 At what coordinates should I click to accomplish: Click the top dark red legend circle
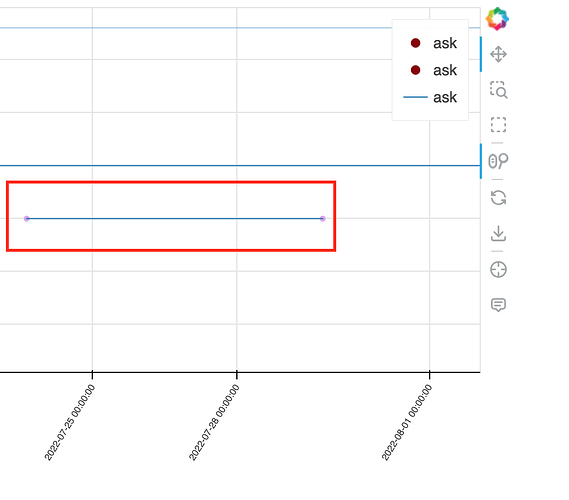click(x=416, y=43)
